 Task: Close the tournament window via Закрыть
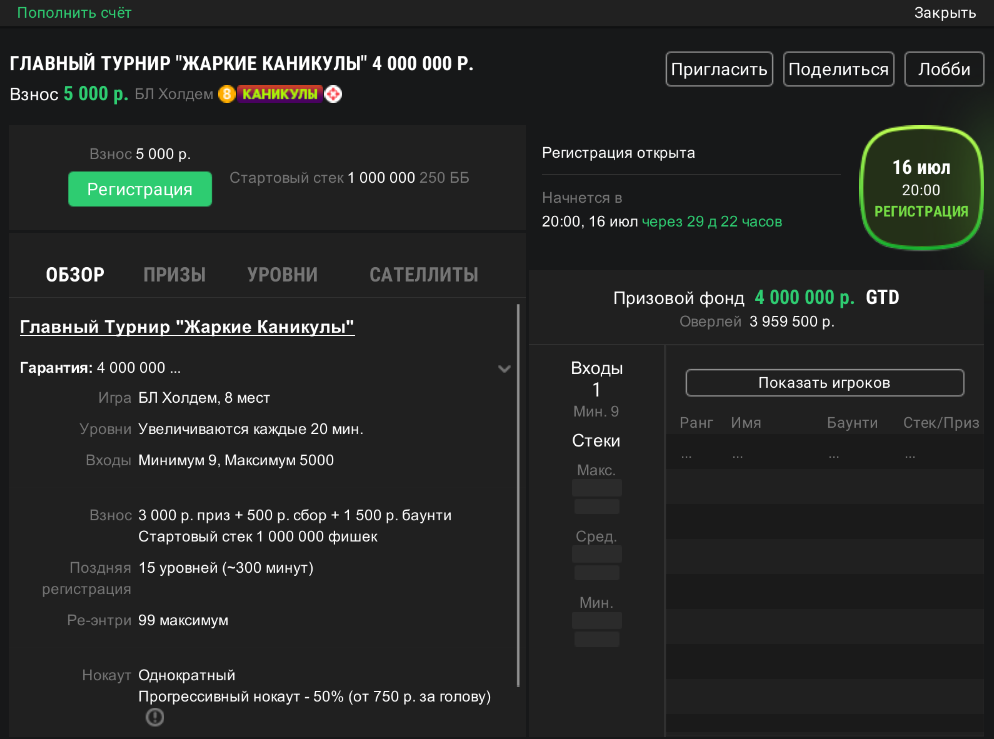pyautogui.click(x=944, y=13)
